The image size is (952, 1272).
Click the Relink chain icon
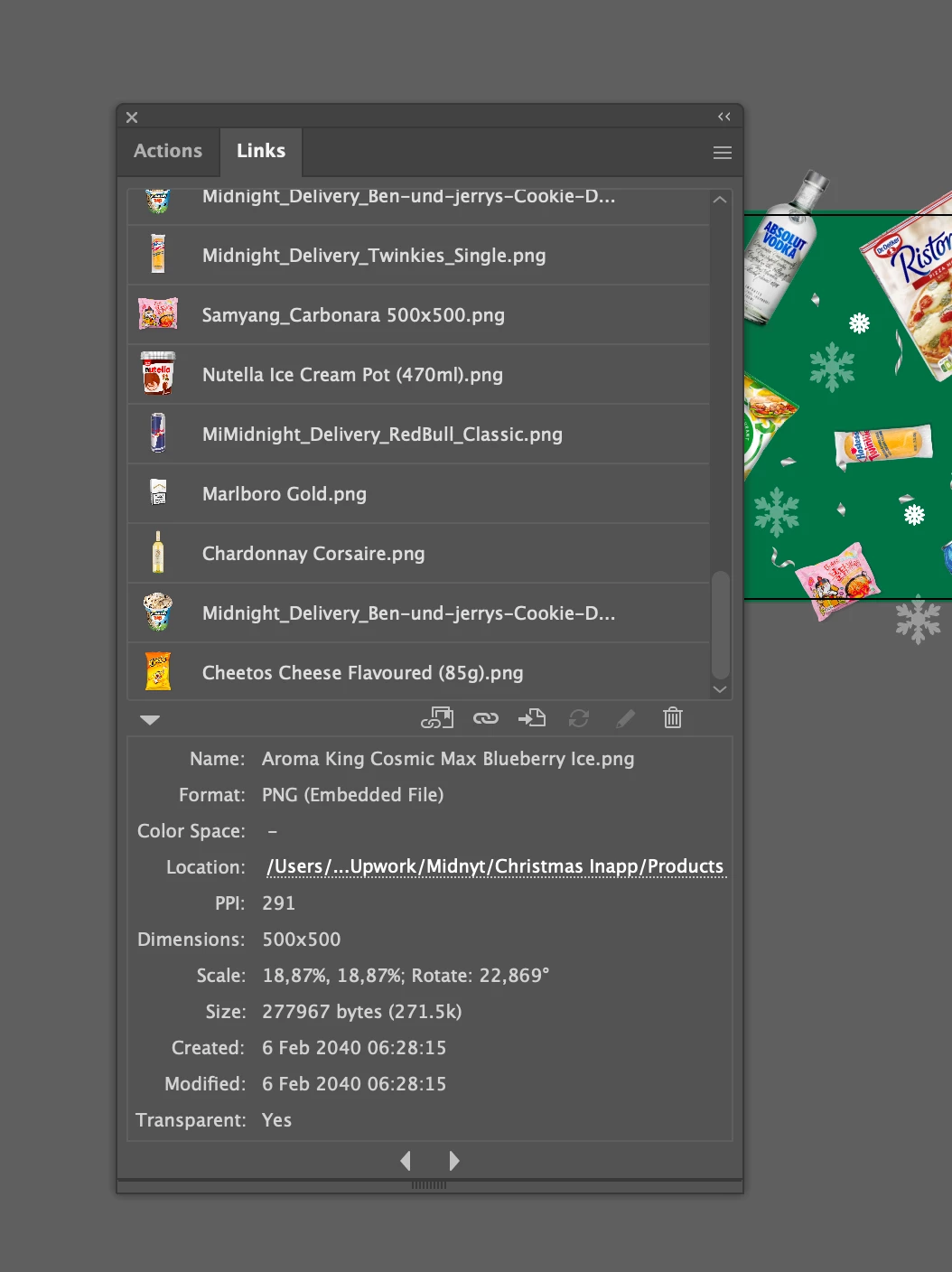[486, 718]
